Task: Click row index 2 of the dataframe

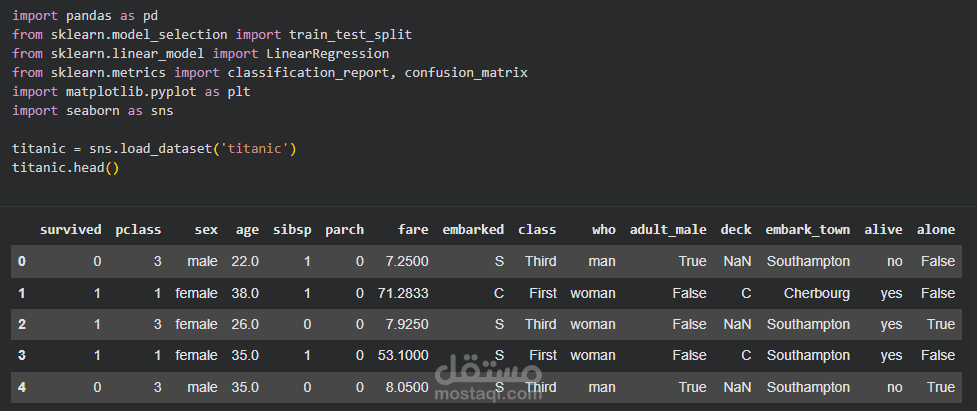Action: 22,324
